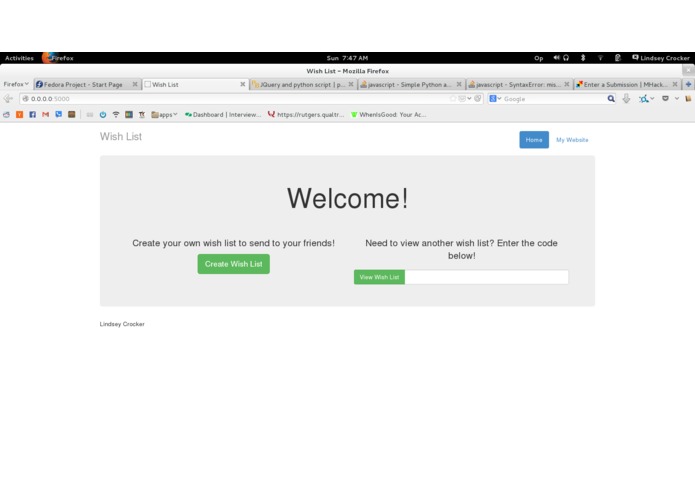
Task: Open the brown square bookmark icon
Action: click(71, 115)
